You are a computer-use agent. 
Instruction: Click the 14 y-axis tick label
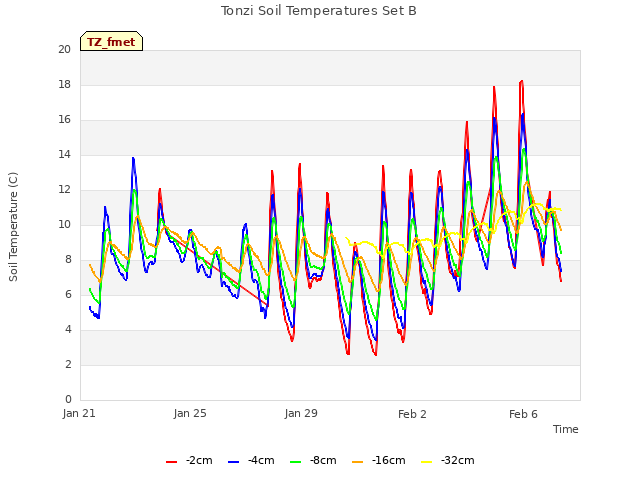pos(64,155)
